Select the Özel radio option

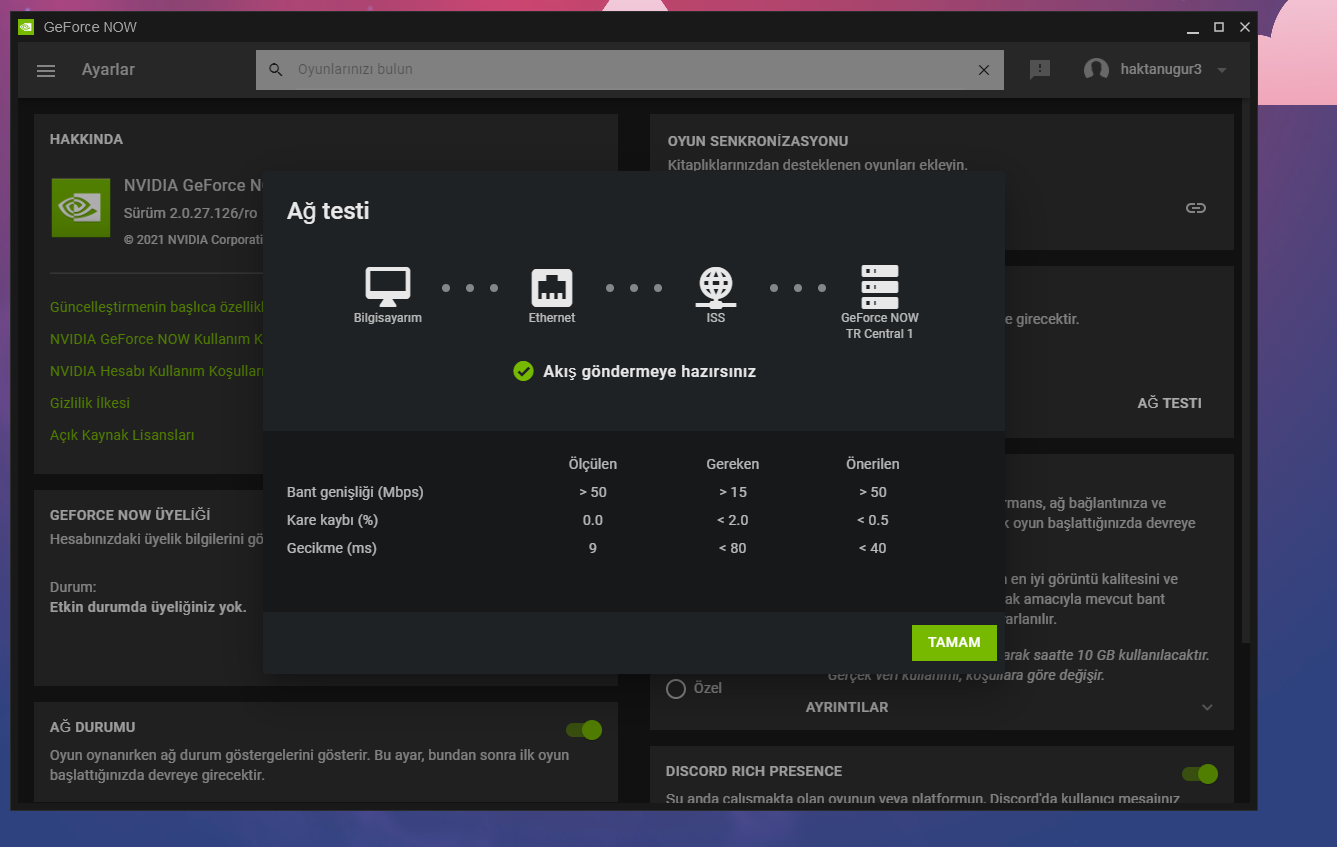point(676,689)
